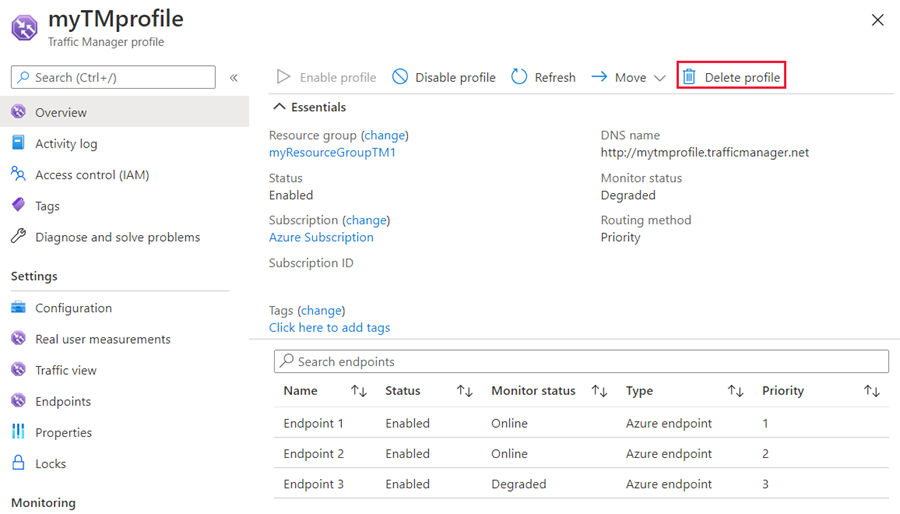Click the Properties bars icon
The image size is (900, 514).
[x=18, y=431]
